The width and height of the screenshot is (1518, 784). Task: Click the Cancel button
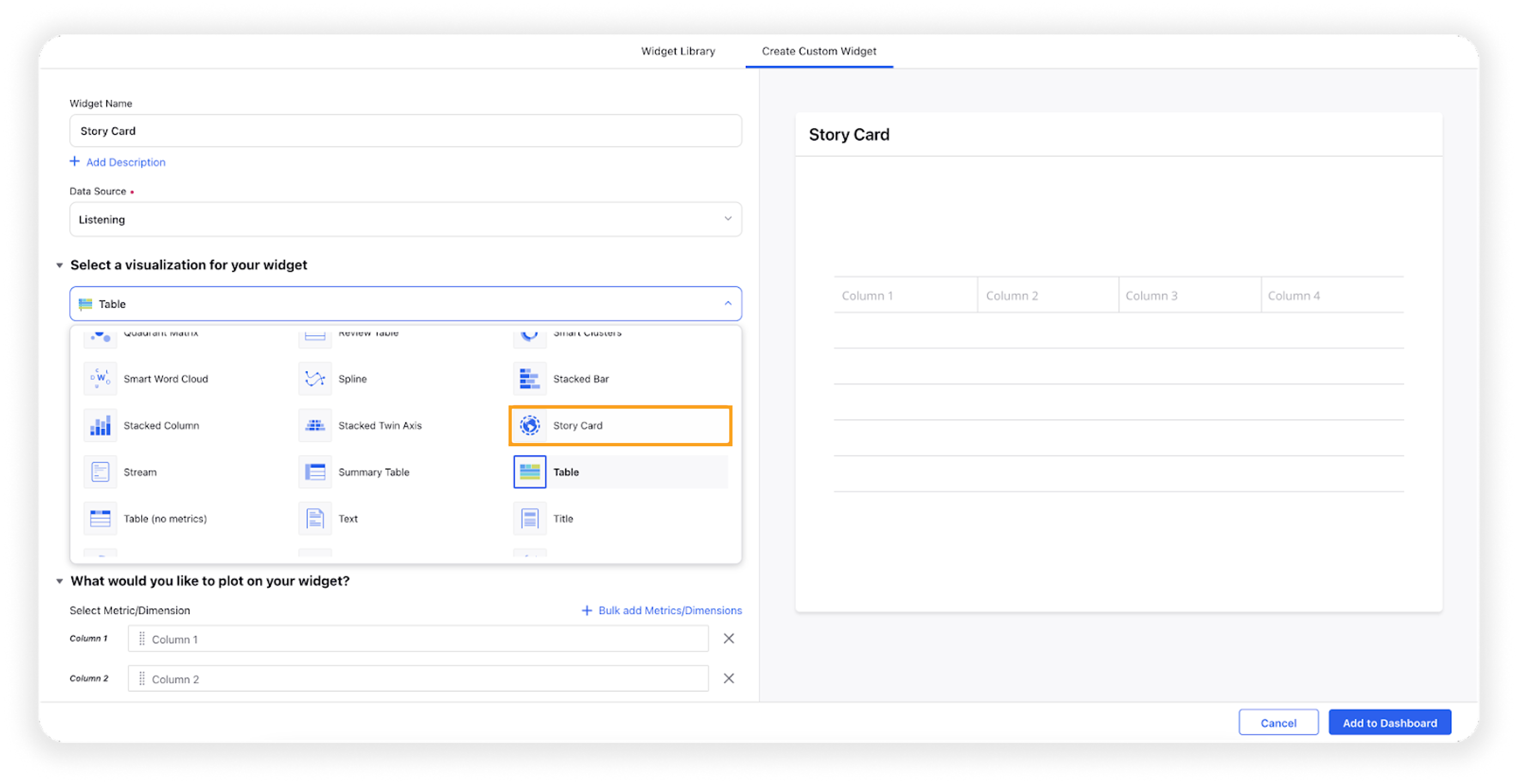[1278, 722]
